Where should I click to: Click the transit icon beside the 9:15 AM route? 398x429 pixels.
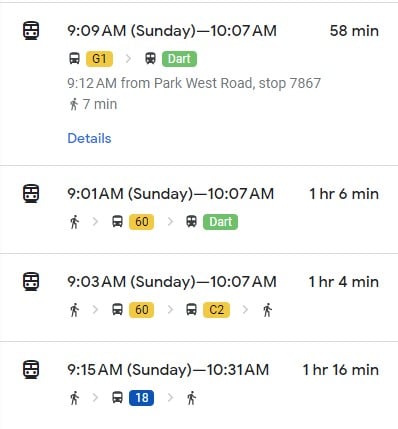tap(31, 370)
